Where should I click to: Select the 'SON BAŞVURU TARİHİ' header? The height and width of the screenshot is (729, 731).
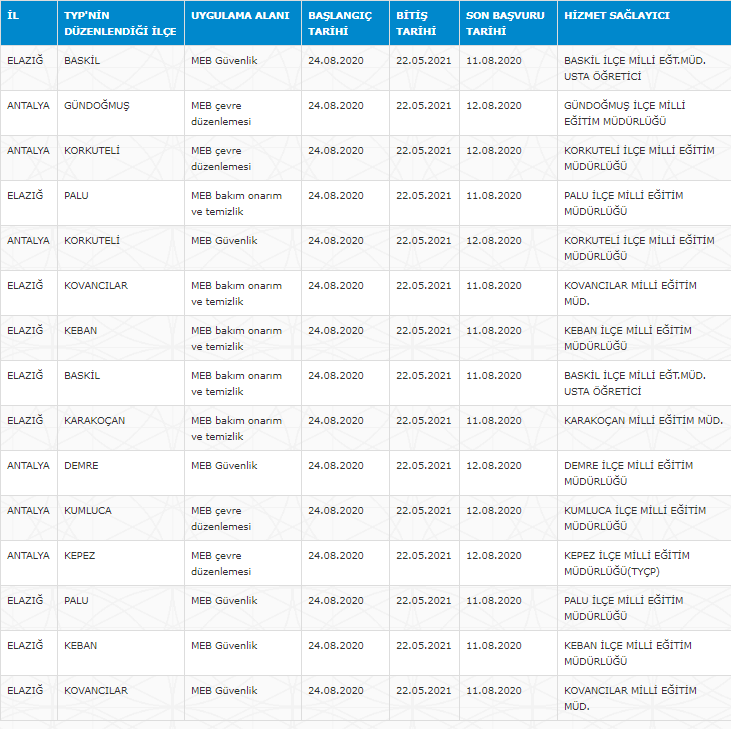tap(508, 23)
